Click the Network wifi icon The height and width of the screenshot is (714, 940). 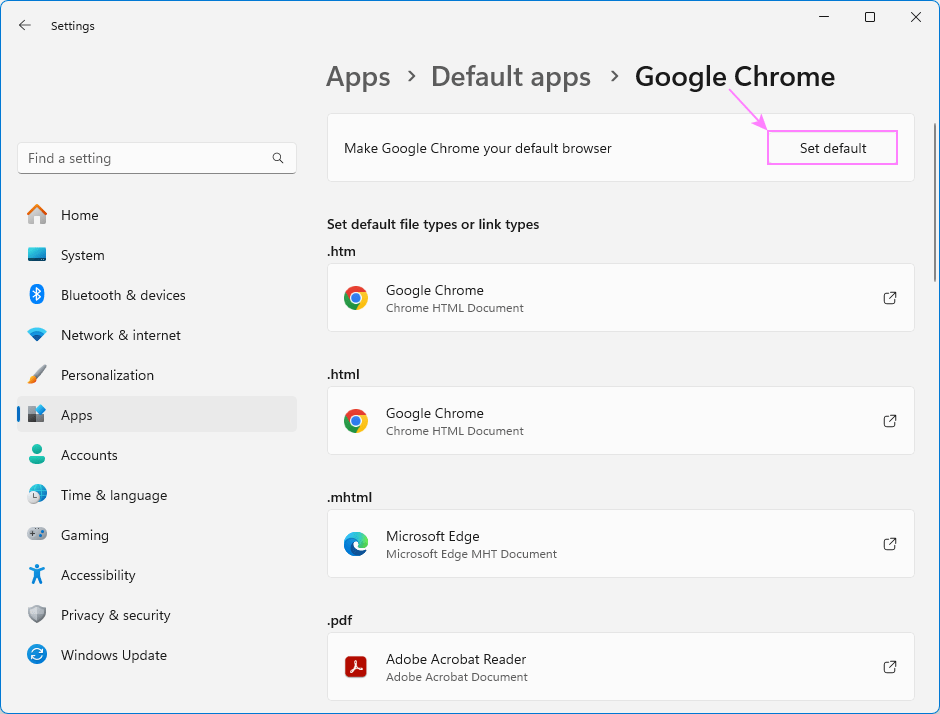pyautogui.click(x=37, y=335)
